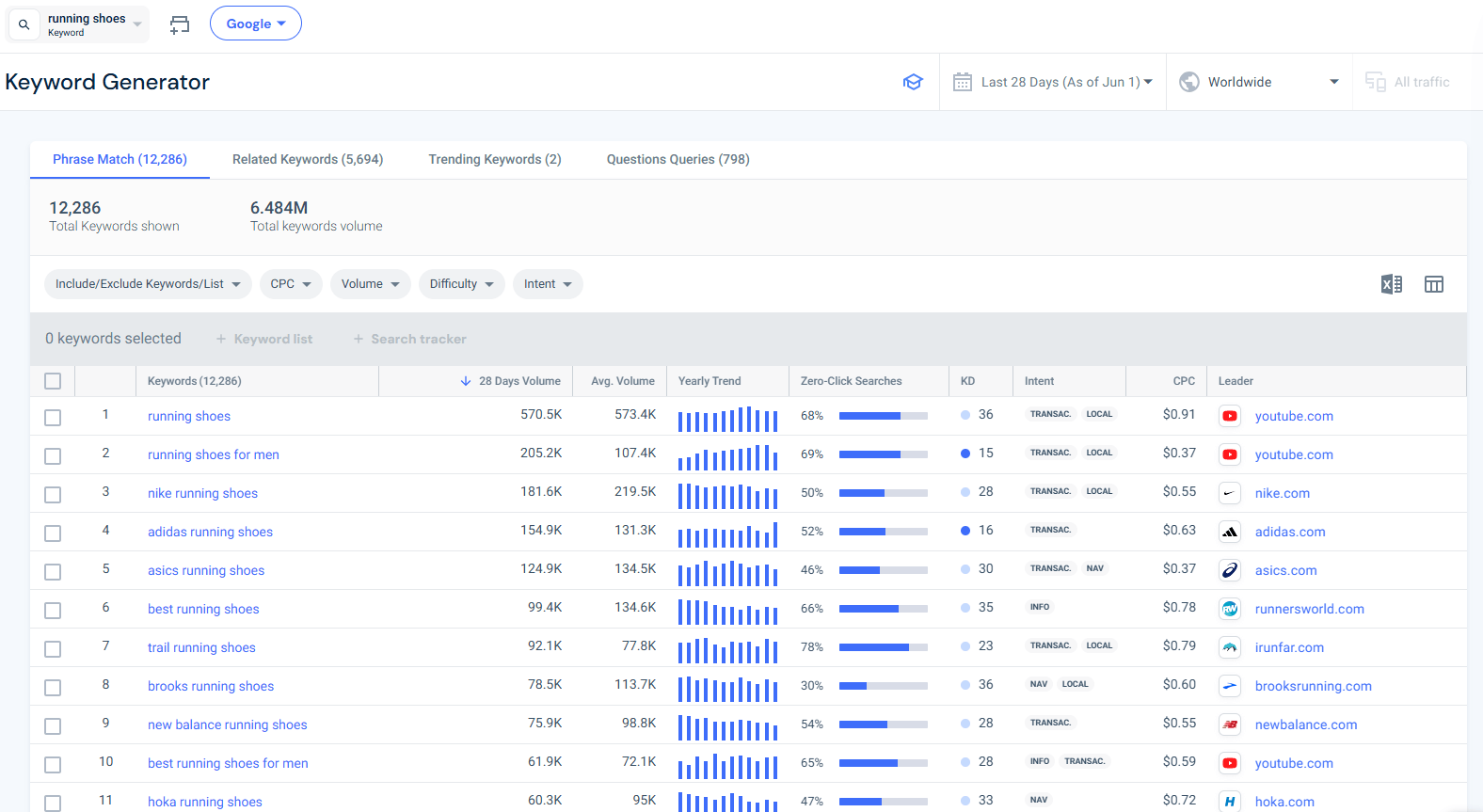Click the irunfar logo icon
1483x812 pixels.
[x=1230, y=647]
